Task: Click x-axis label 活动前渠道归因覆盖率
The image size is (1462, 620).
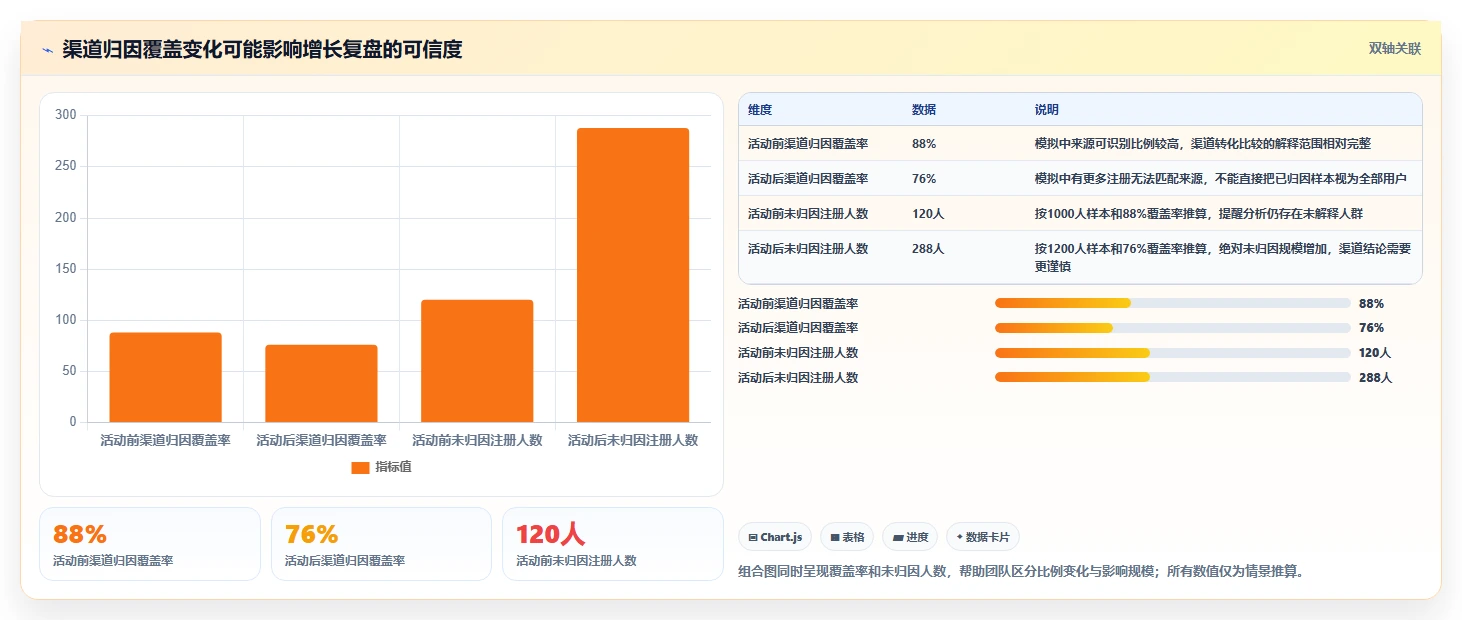Action: click(x=165, y=440)
